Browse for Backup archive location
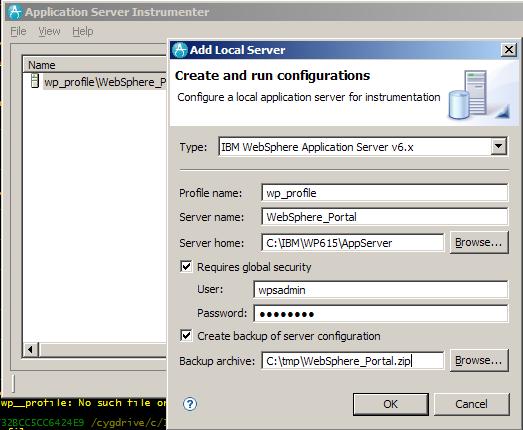Viewport: 523px width, 430px height. (x=479, y=361)
